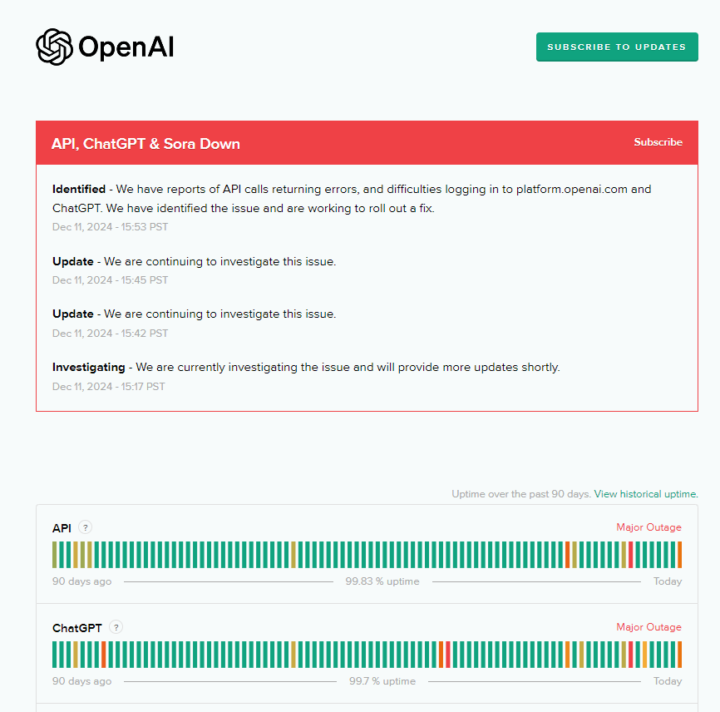Click the ChatGPT help question mark icon
The height and width of the screenshot is (712, 720).
pos(116,628)
